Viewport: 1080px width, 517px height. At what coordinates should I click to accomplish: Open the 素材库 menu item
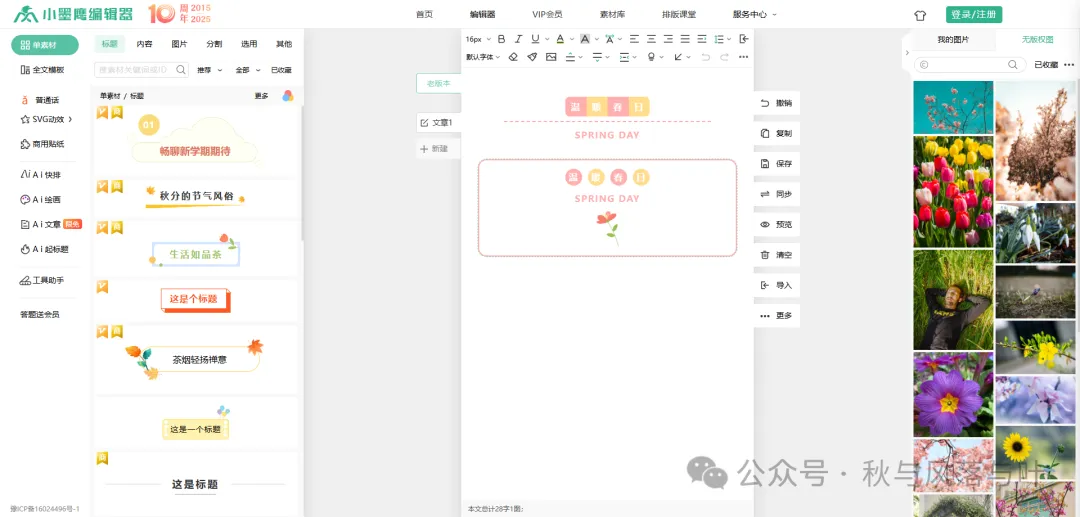point(612,15)
